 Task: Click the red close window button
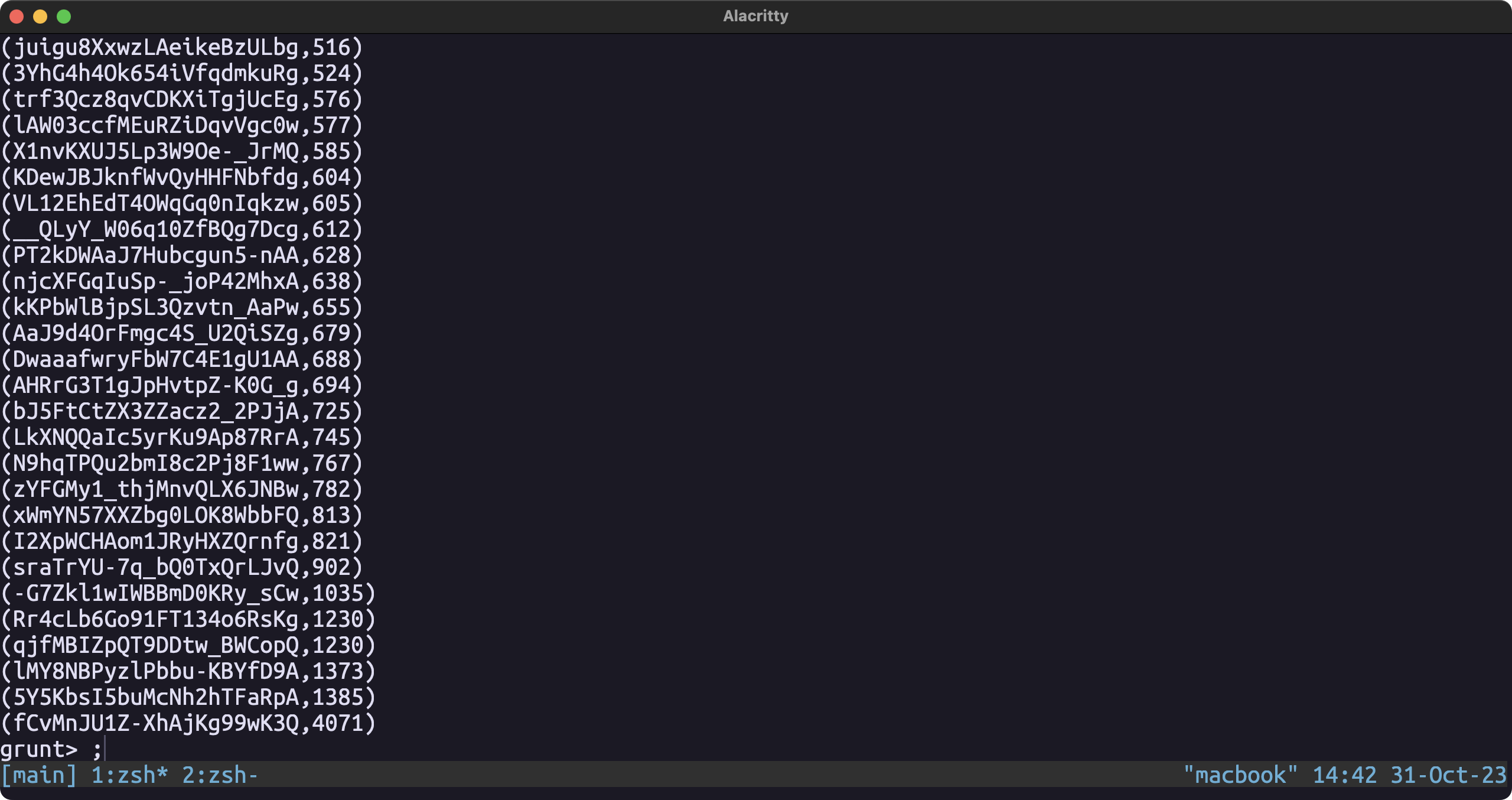(17, 17)
